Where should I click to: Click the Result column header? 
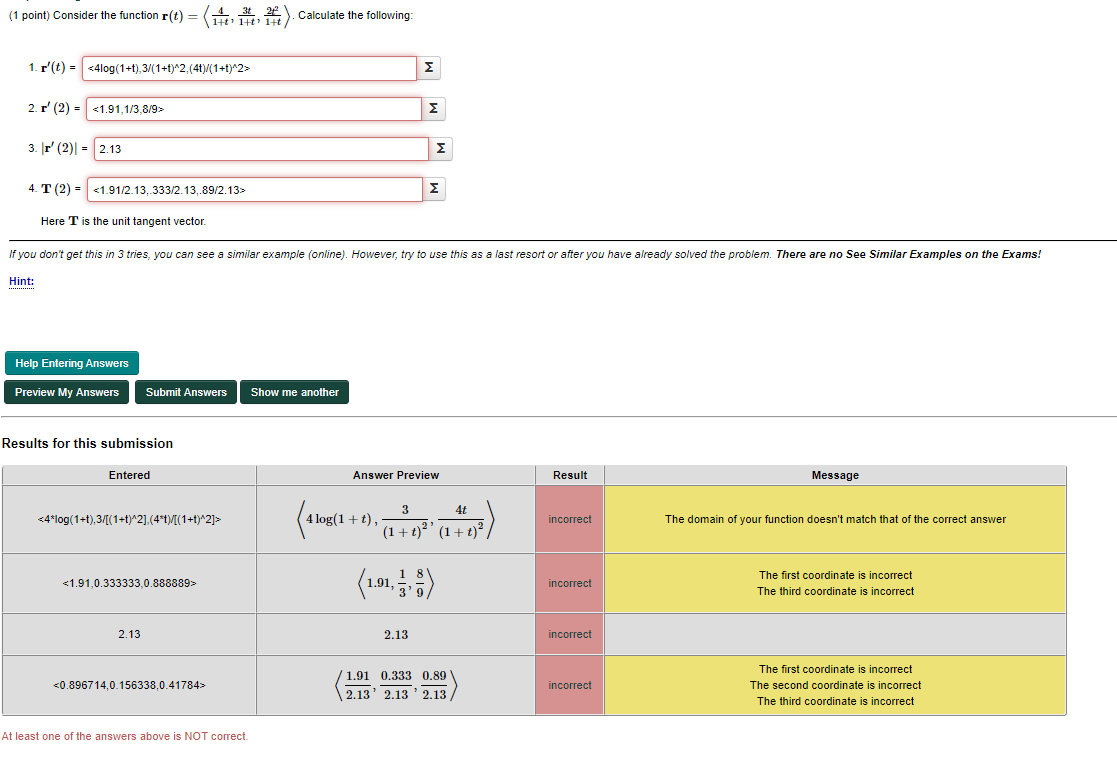pyautogui.click(x=570, y=475)
